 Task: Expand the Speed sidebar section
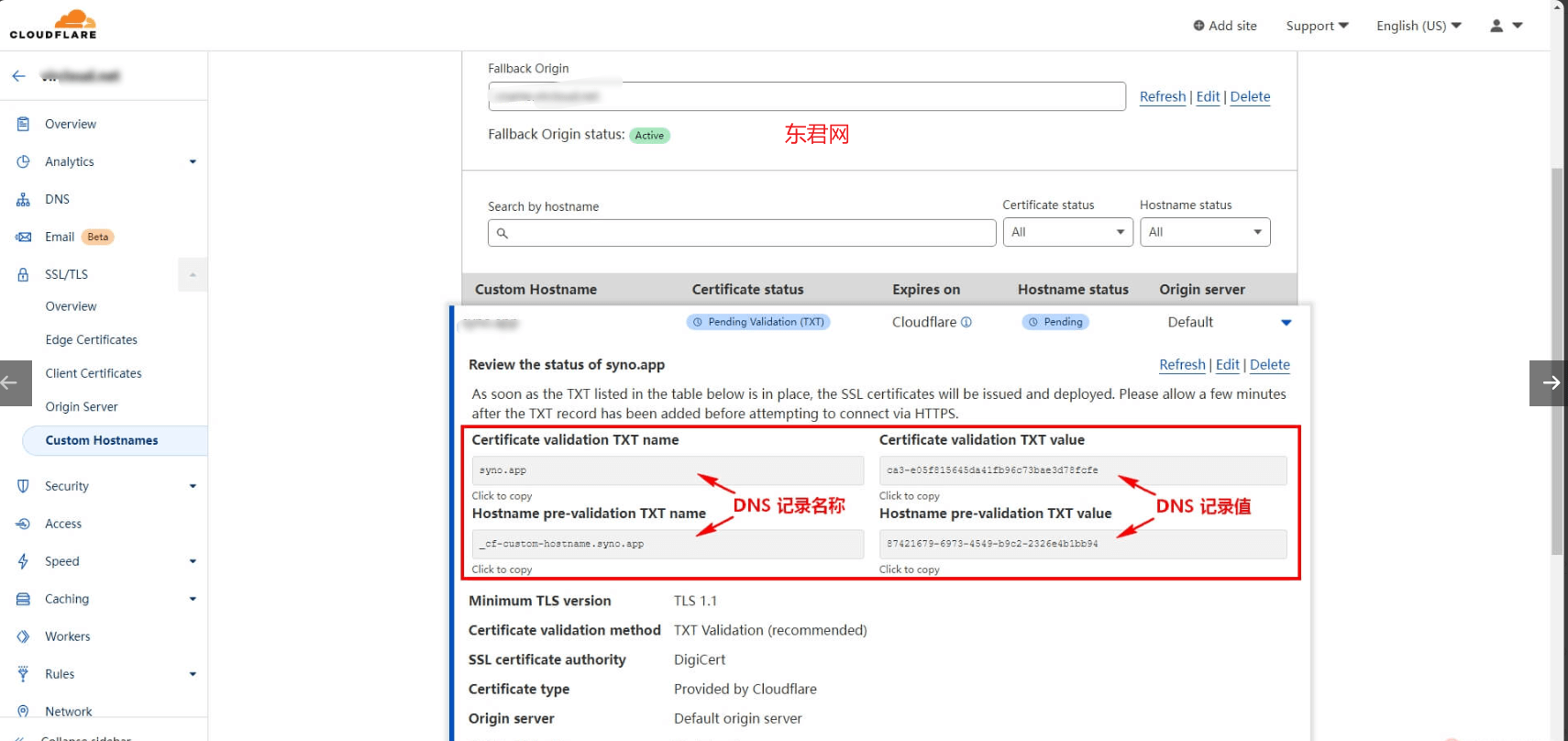click(x=193, y=561)
